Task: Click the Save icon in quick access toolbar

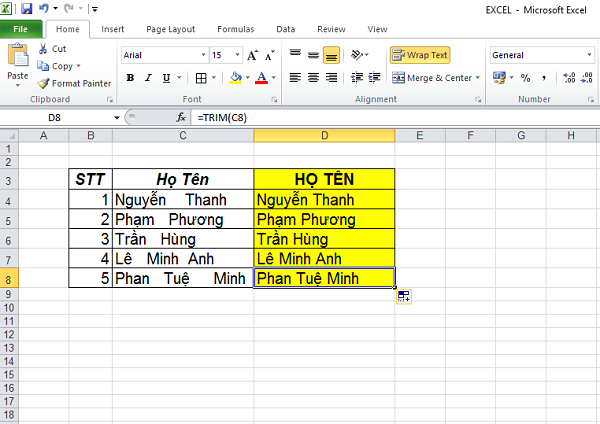Action: (25, 8)
